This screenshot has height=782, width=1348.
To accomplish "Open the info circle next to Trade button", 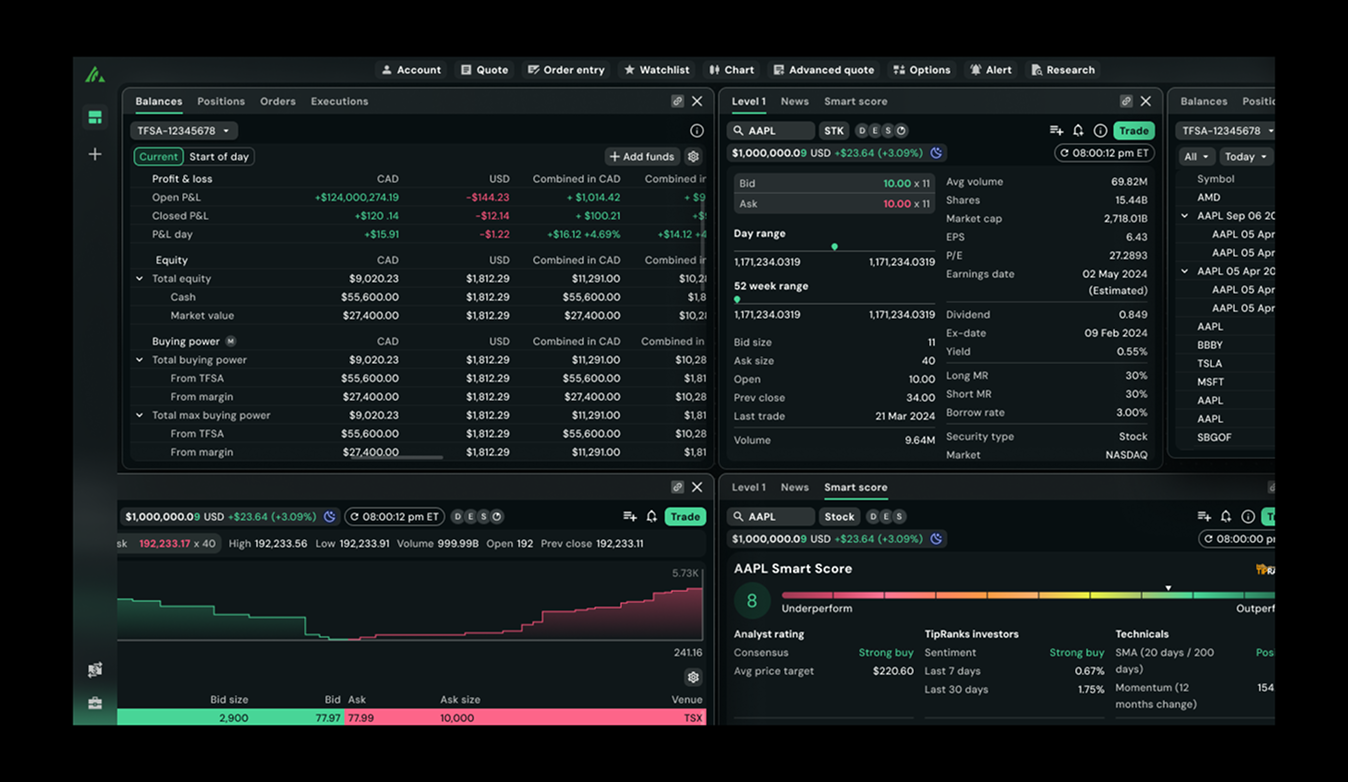I will [x=1100, y=130].
